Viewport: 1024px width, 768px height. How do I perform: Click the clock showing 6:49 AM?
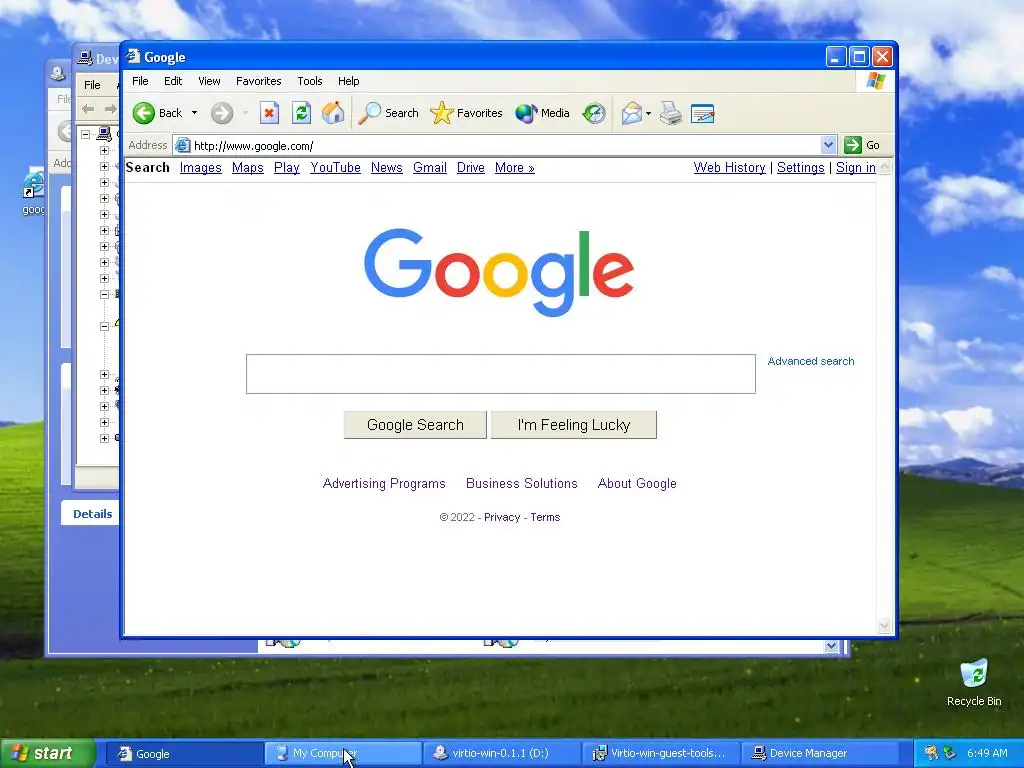click(987, 754)
